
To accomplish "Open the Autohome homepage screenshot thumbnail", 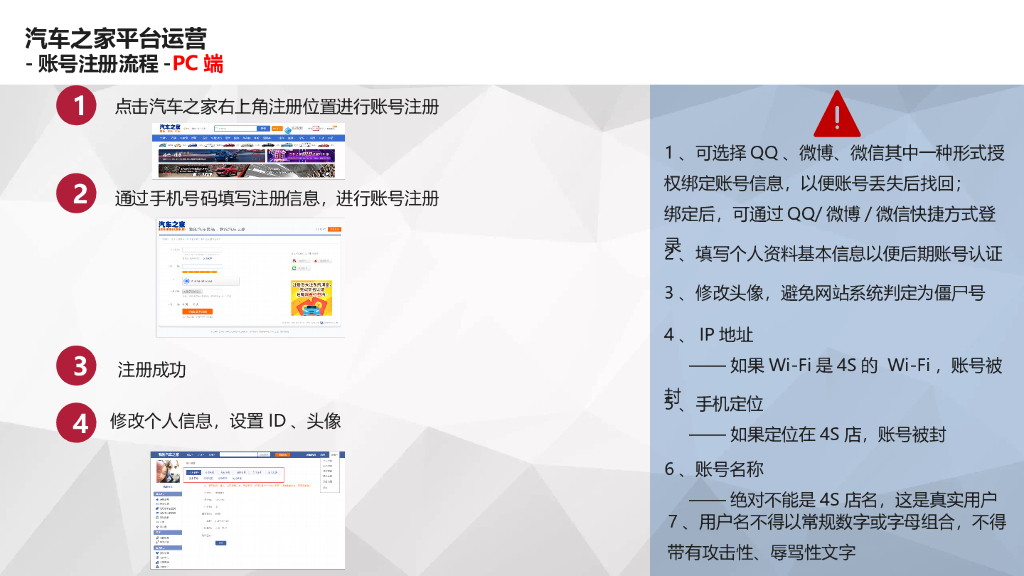I will point(248,150).
